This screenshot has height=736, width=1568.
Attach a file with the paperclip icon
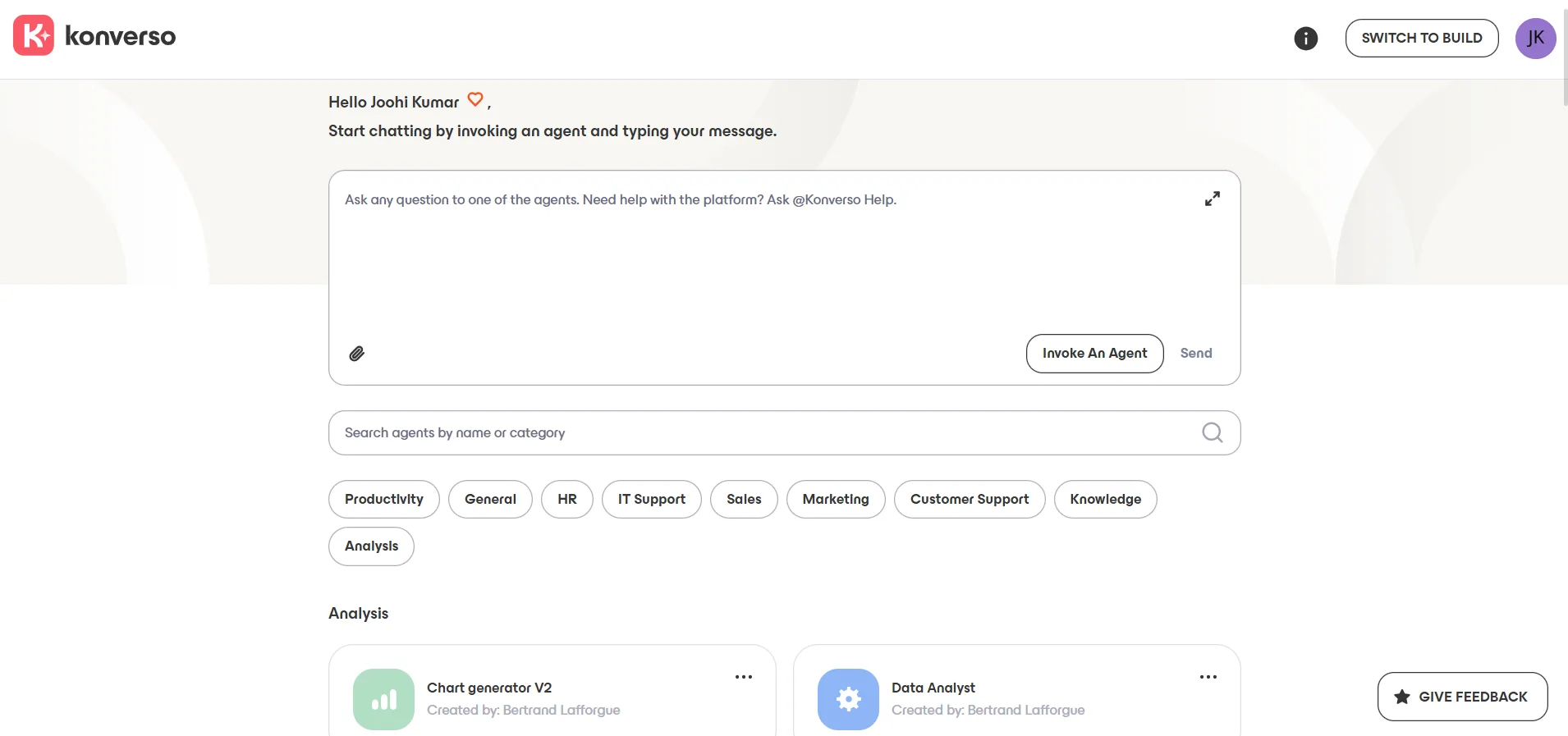[357, 354]
